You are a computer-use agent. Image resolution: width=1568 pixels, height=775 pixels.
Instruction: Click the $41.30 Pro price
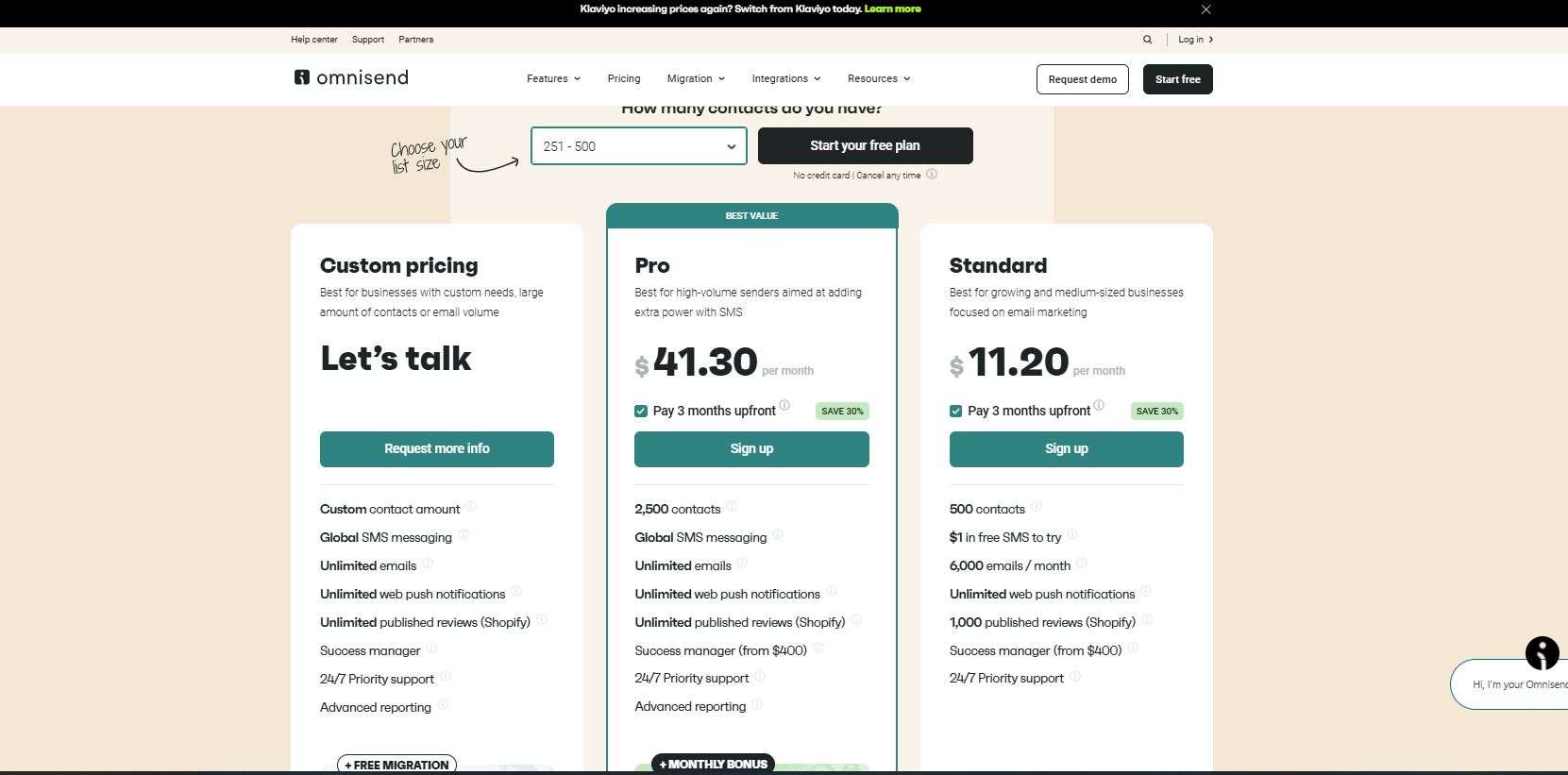coord(697,362)
